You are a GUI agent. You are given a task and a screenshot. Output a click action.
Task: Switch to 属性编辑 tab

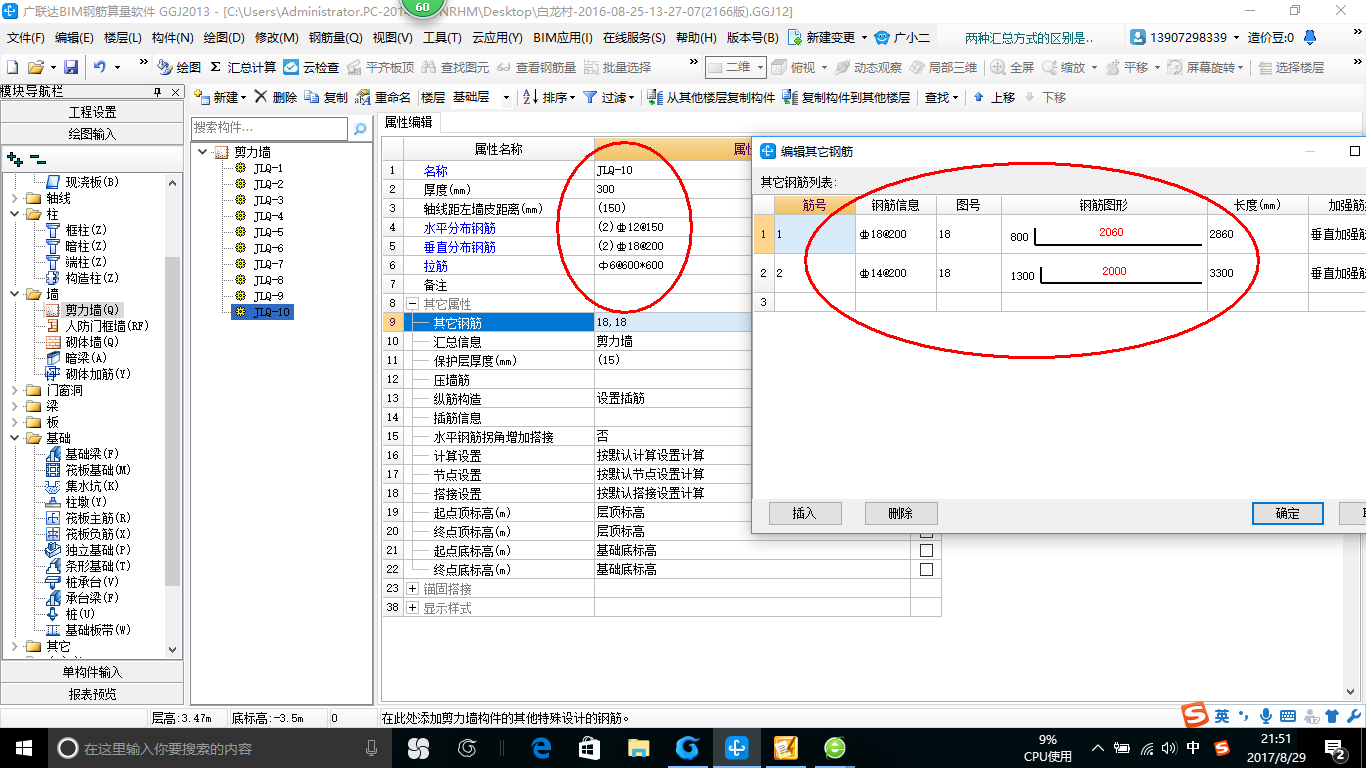408,122
